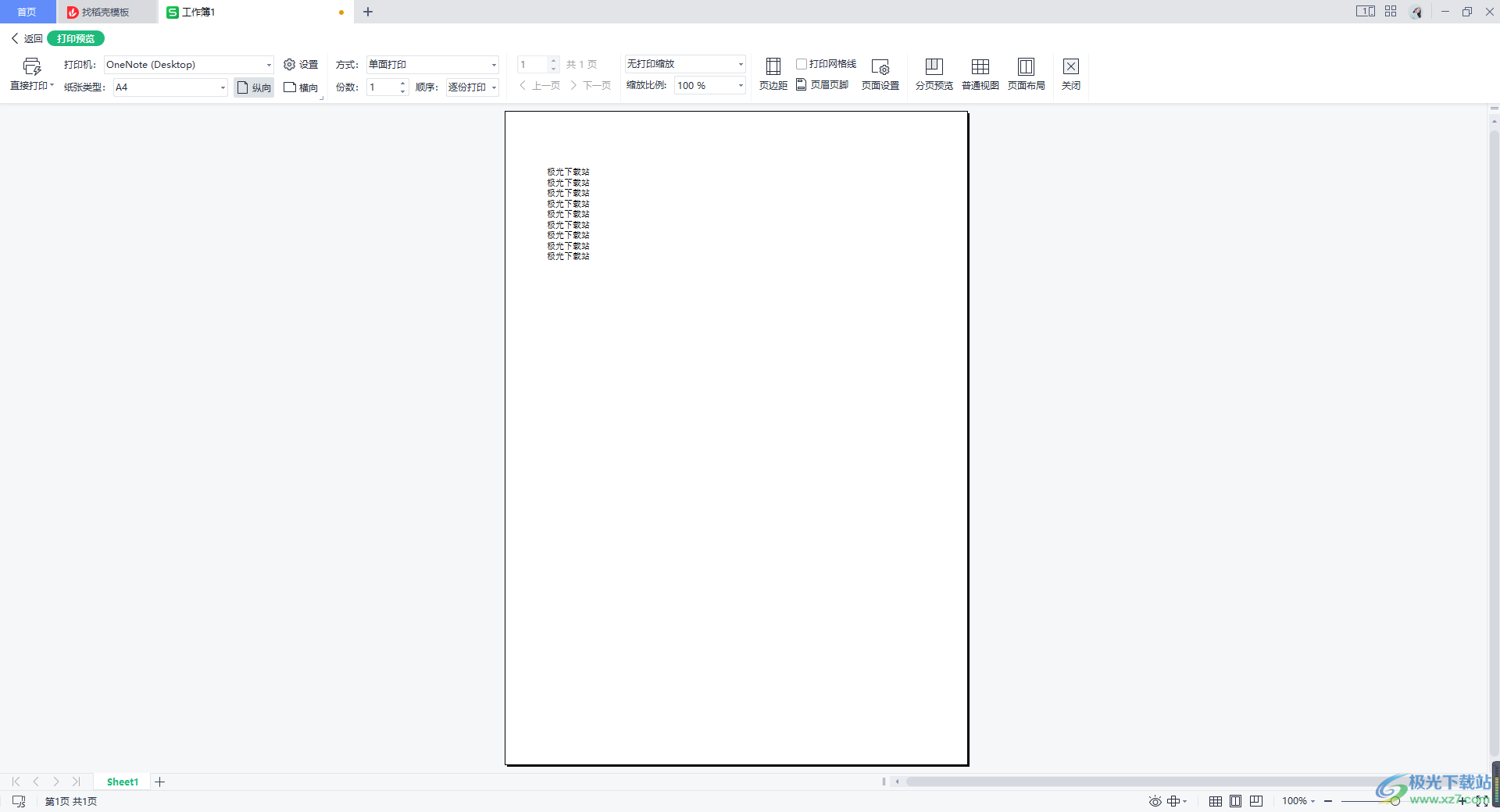Open page setup (页面设置) dialog
Viewport: 1500px width, 812px height.
coord(880,74)
